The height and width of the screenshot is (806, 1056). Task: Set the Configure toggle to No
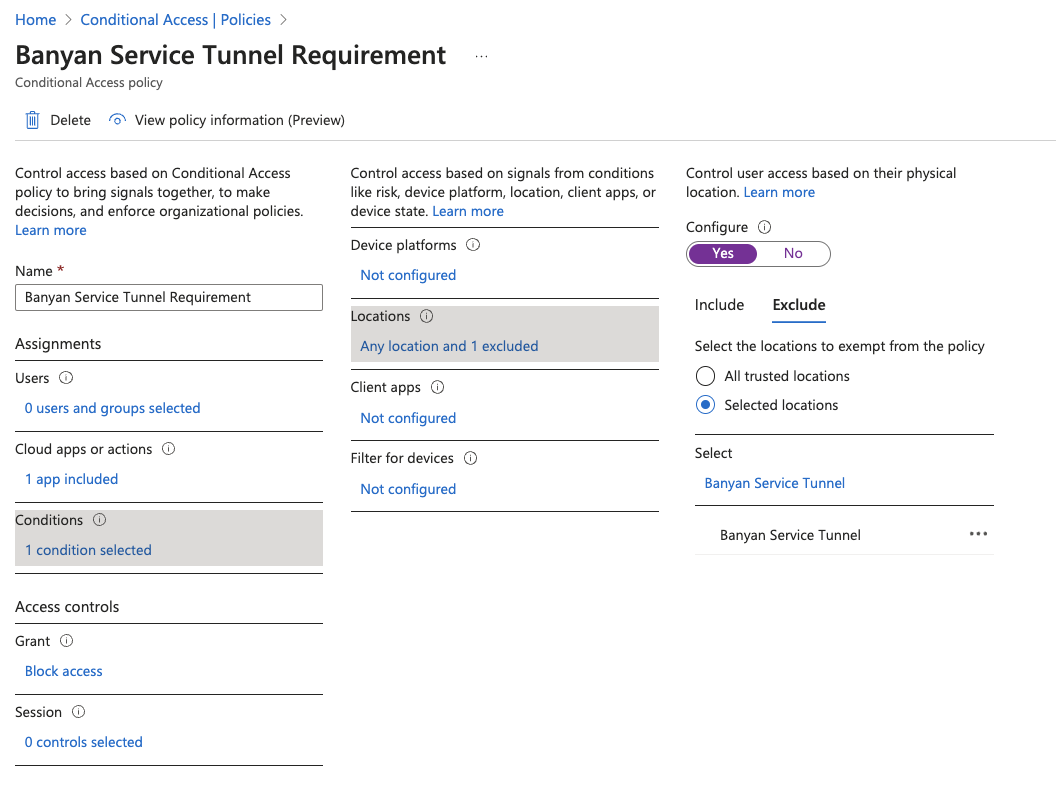point(793,254)
